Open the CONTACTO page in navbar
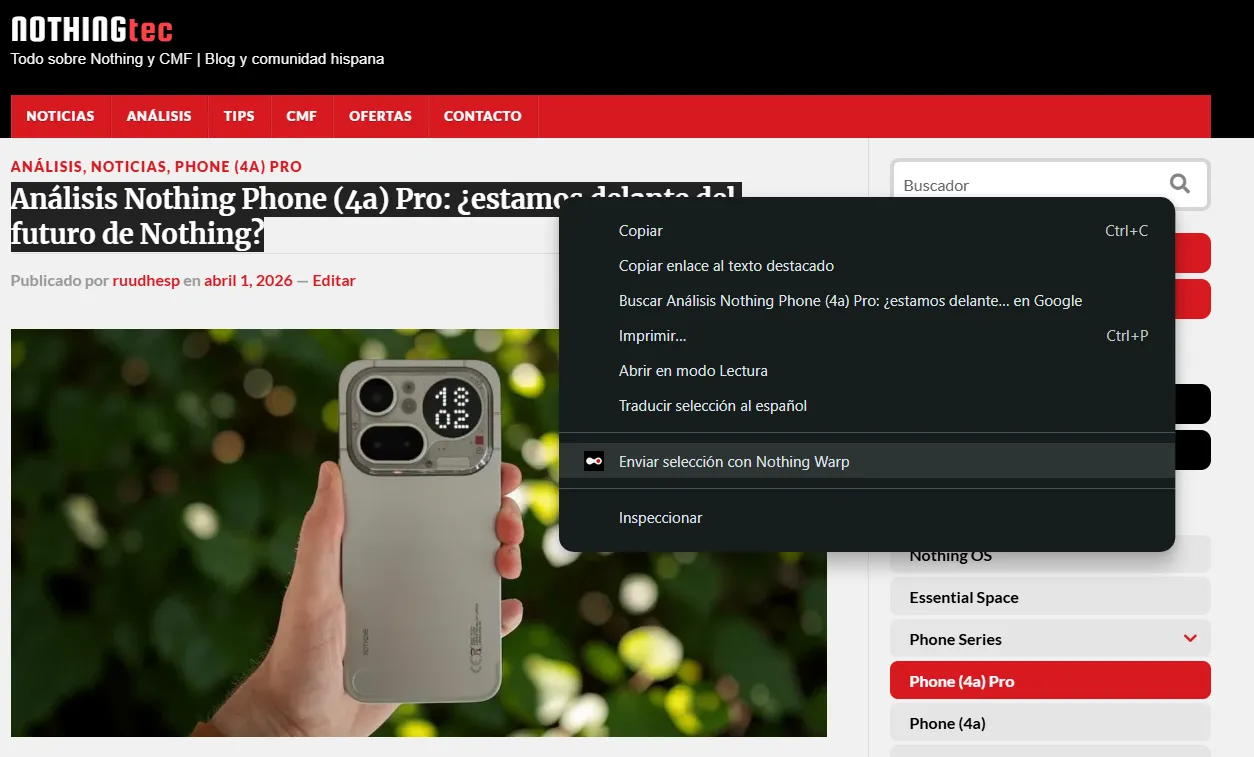 tap(482, 116)
